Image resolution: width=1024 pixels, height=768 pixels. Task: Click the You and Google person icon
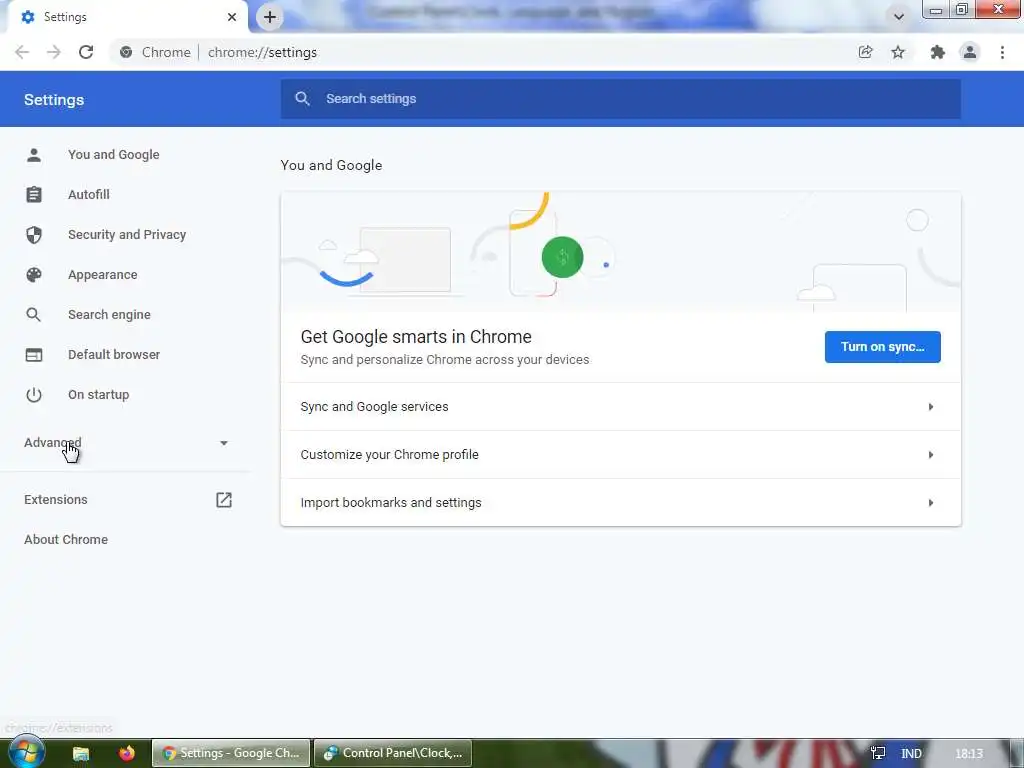[34, 155]
